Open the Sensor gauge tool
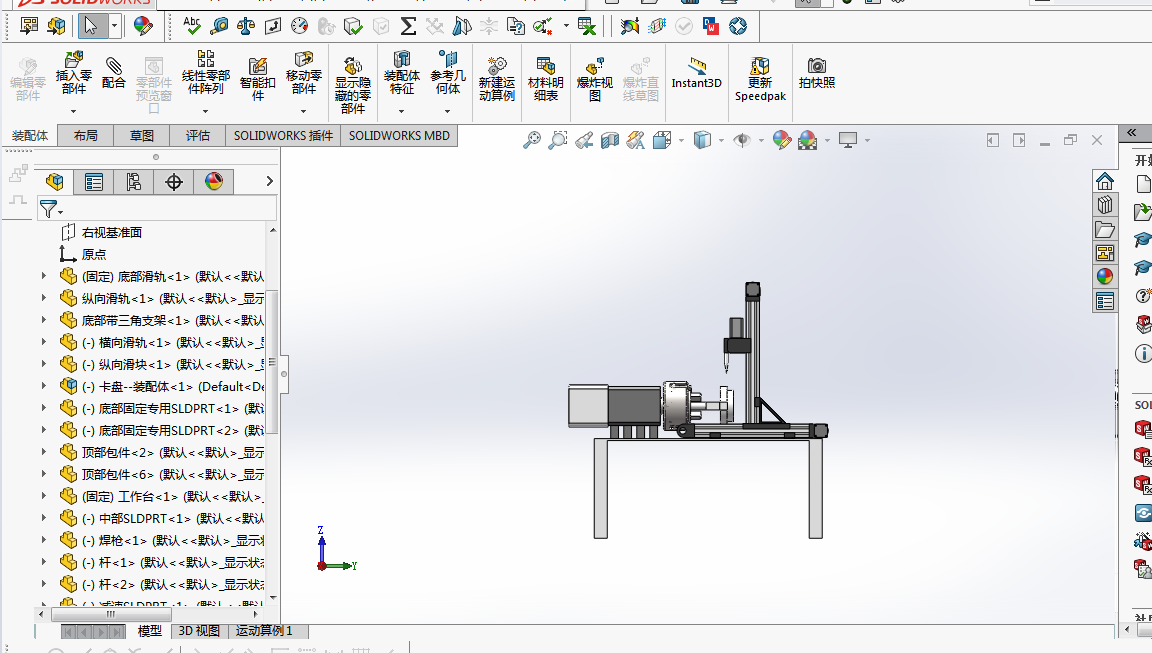Screen dimensions: 1152x653 tap(300, 26)
